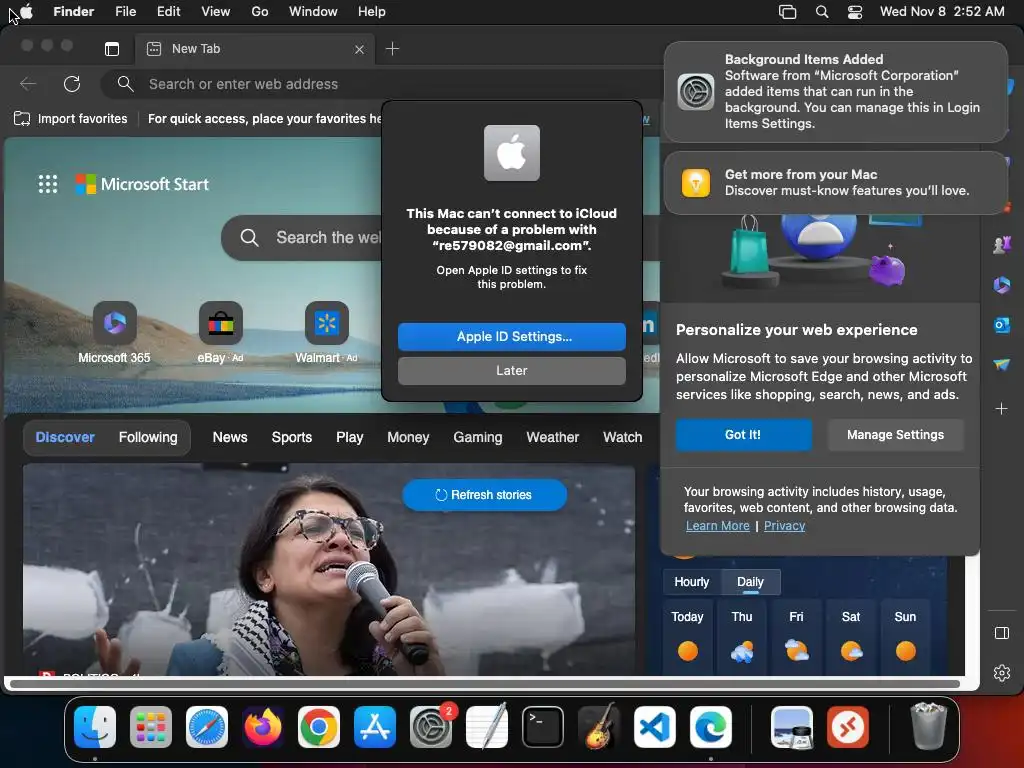The width and height of the screenshot is (1024, 768).
Task: Open the Edge tab actions menu icon
Action: click(112, 49)
